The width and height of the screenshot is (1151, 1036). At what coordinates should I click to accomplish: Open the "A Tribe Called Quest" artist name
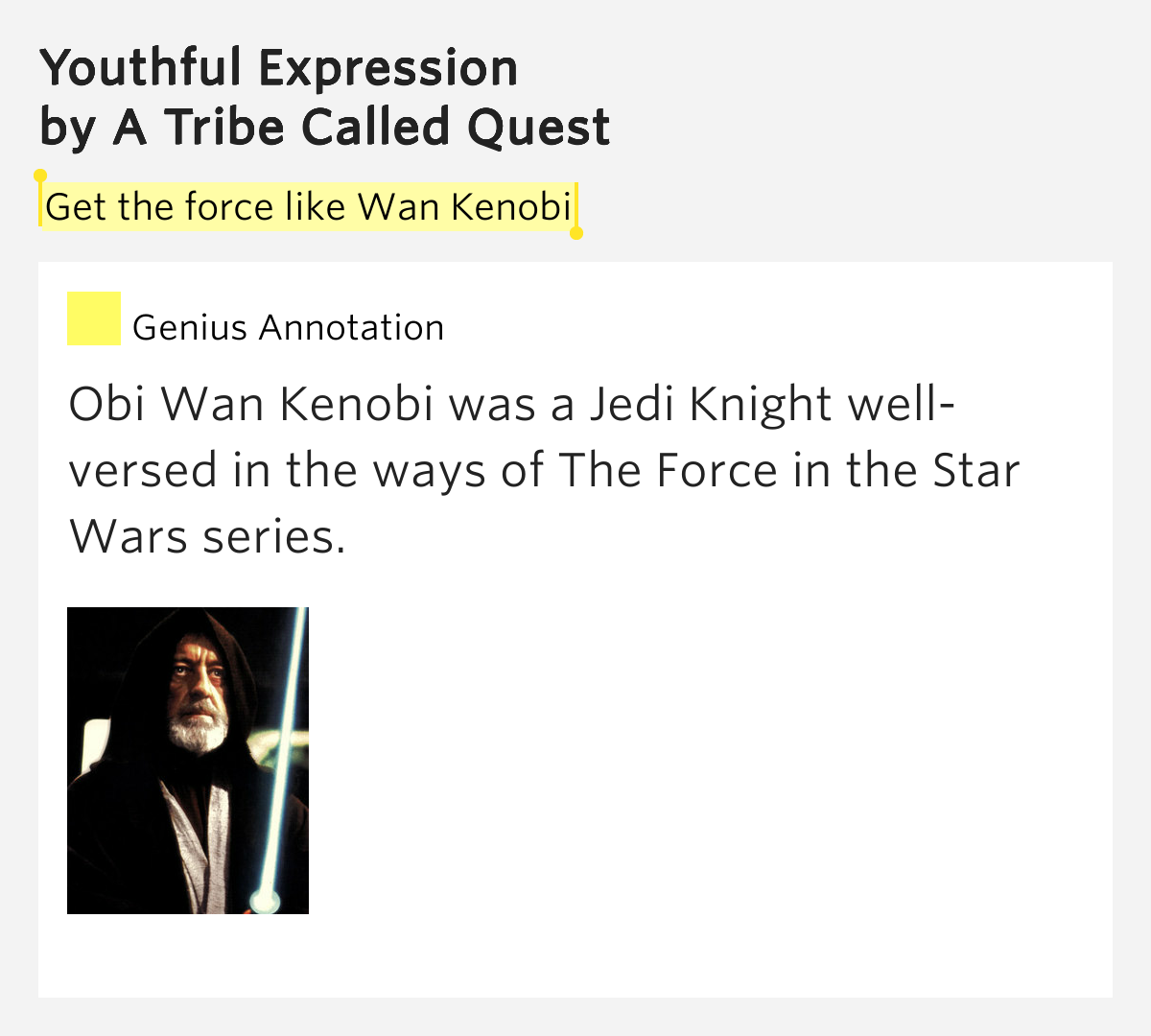point(361,128)
